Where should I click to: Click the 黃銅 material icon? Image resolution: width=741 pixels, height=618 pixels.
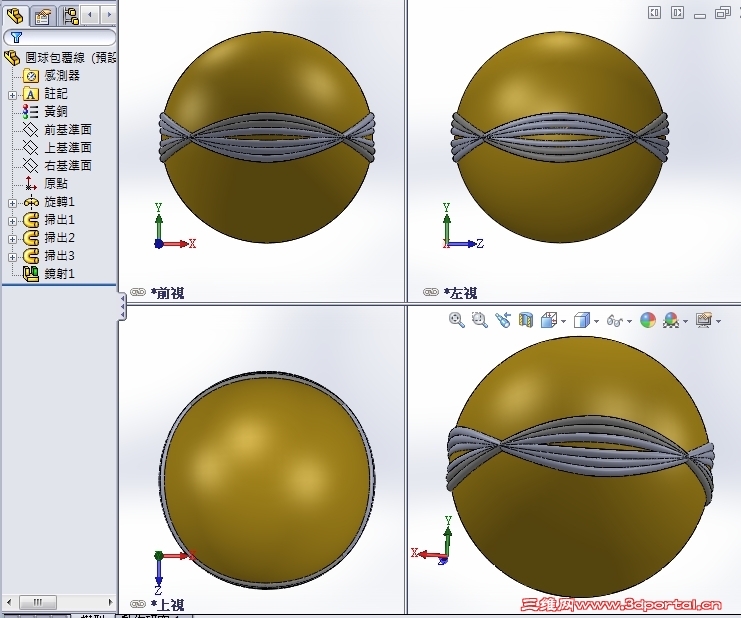31,112
